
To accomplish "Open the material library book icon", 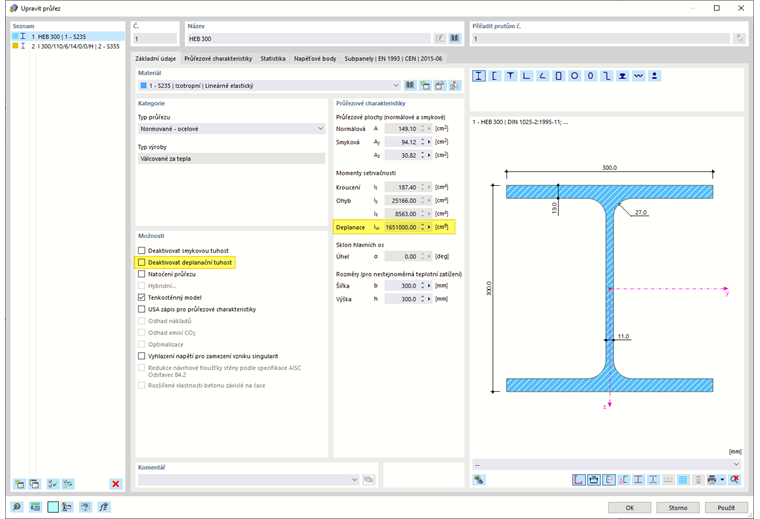I will tap(410, 85).
